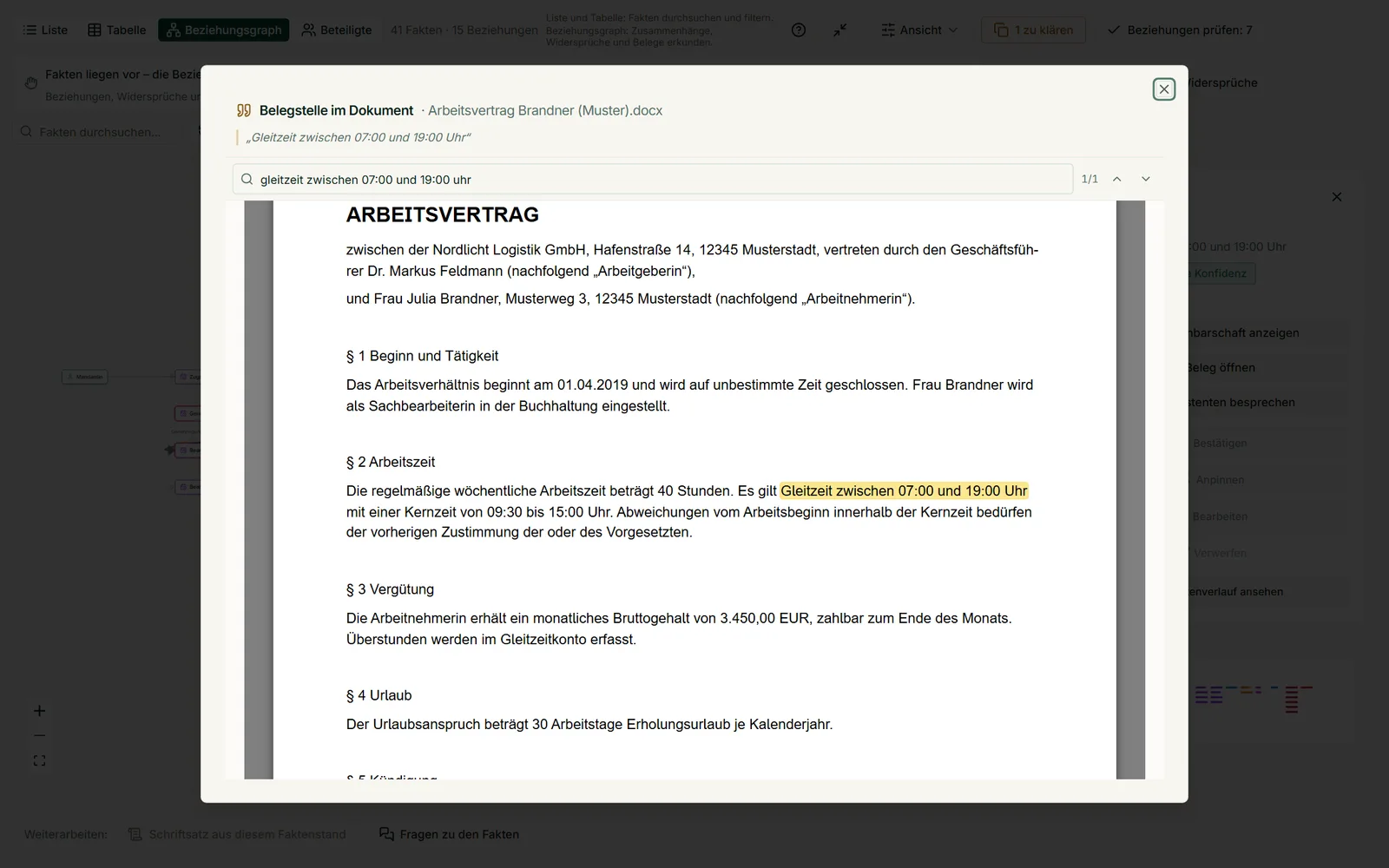The height and width of the screenshot is (868, 1389).
Task: Click the search field with gleitzeit query
Action: click(x=653, y=179)
